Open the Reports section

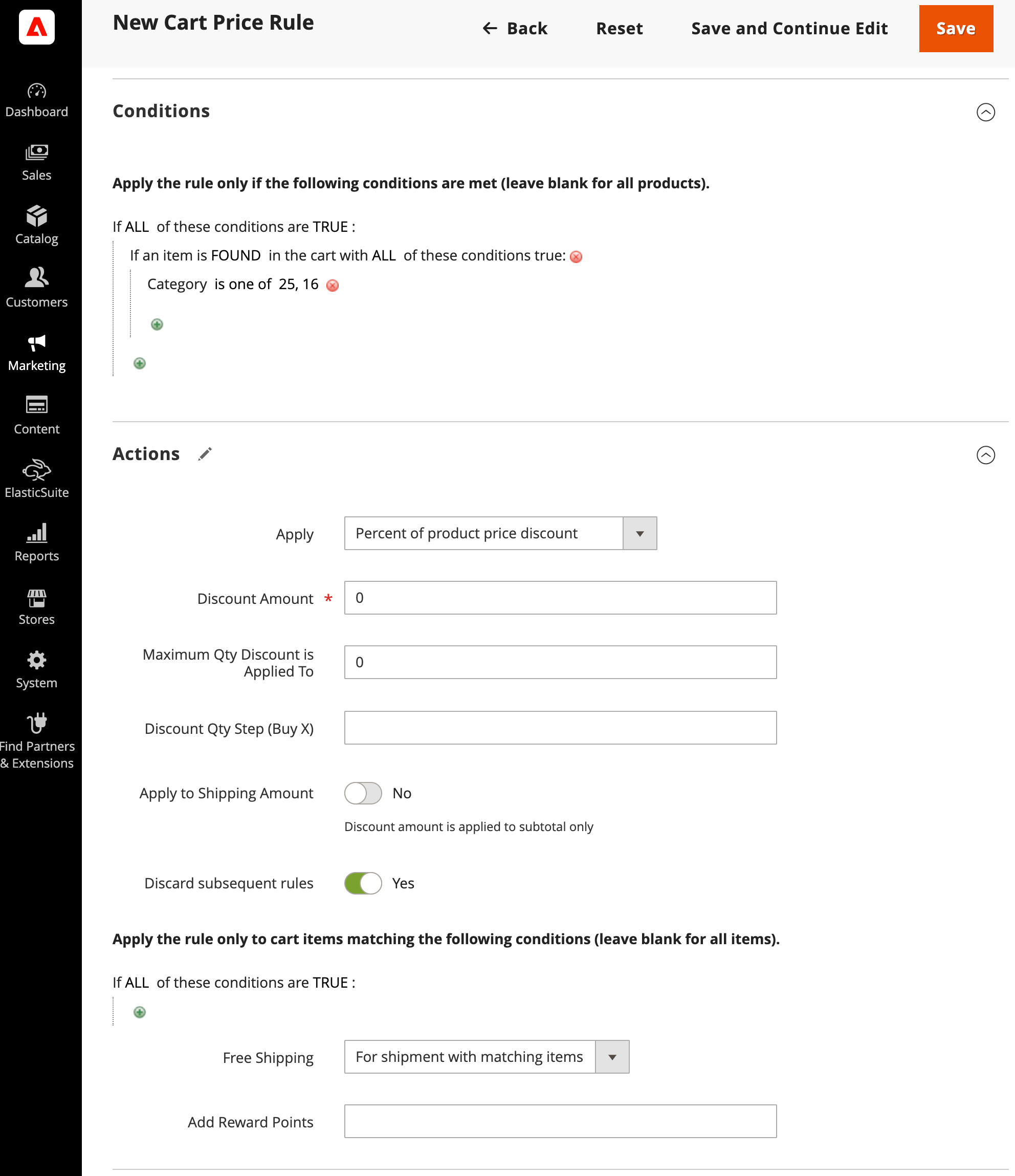pos(36,543)
